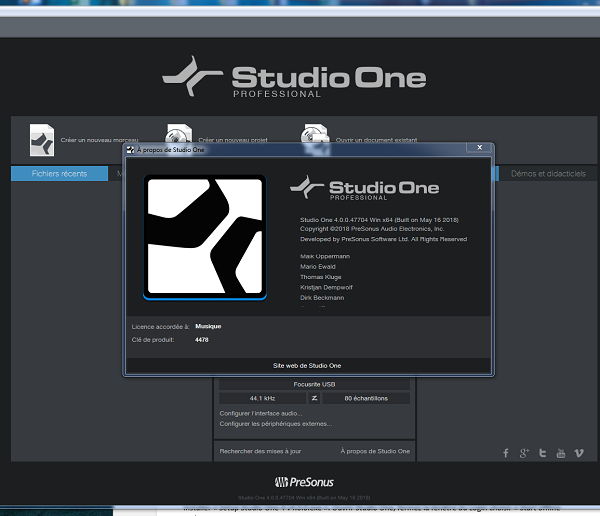600x516 pixels.
Task: Click credit name Kristjan Dempwolf
Action: coord(326,287)
